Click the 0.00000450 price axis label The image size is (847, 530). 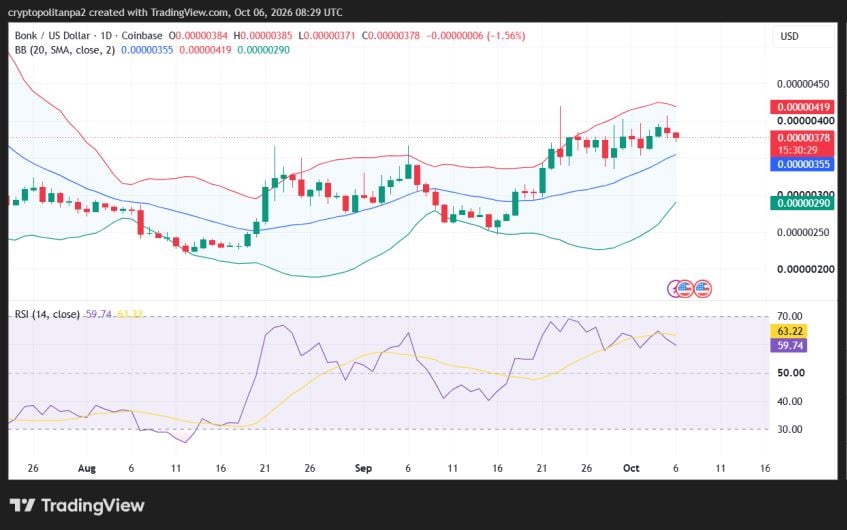pyautogui.click(x=803, y=84)
